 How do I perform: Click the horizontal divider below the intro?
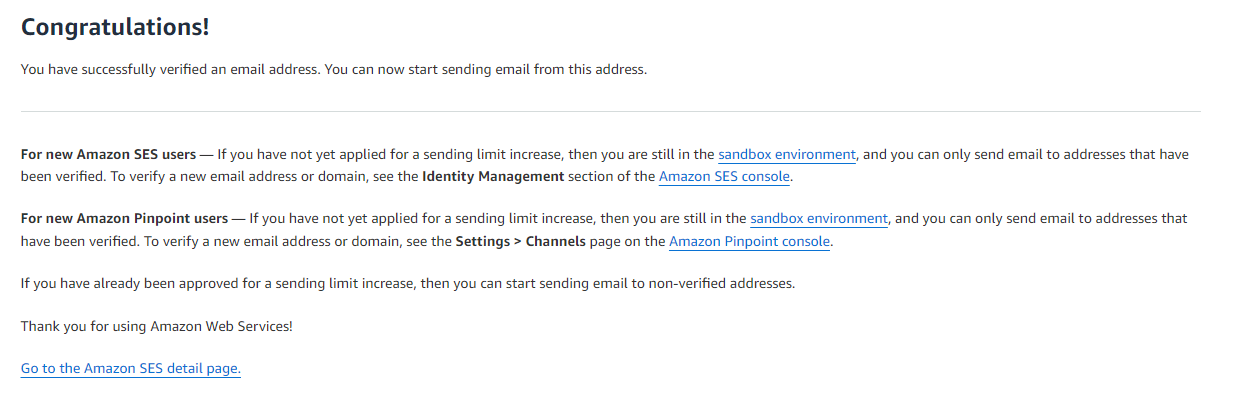tap(611, 111)
